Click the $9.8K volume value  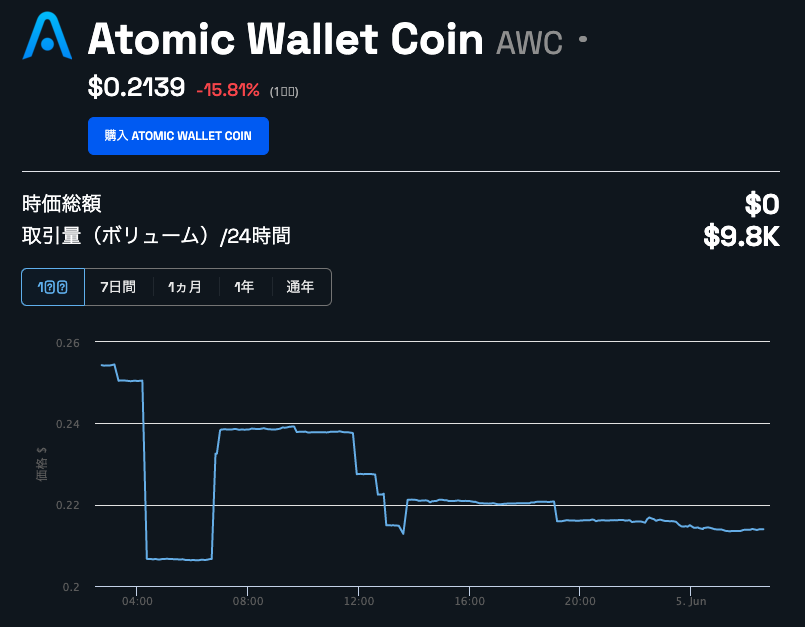(x=741, y=237)
